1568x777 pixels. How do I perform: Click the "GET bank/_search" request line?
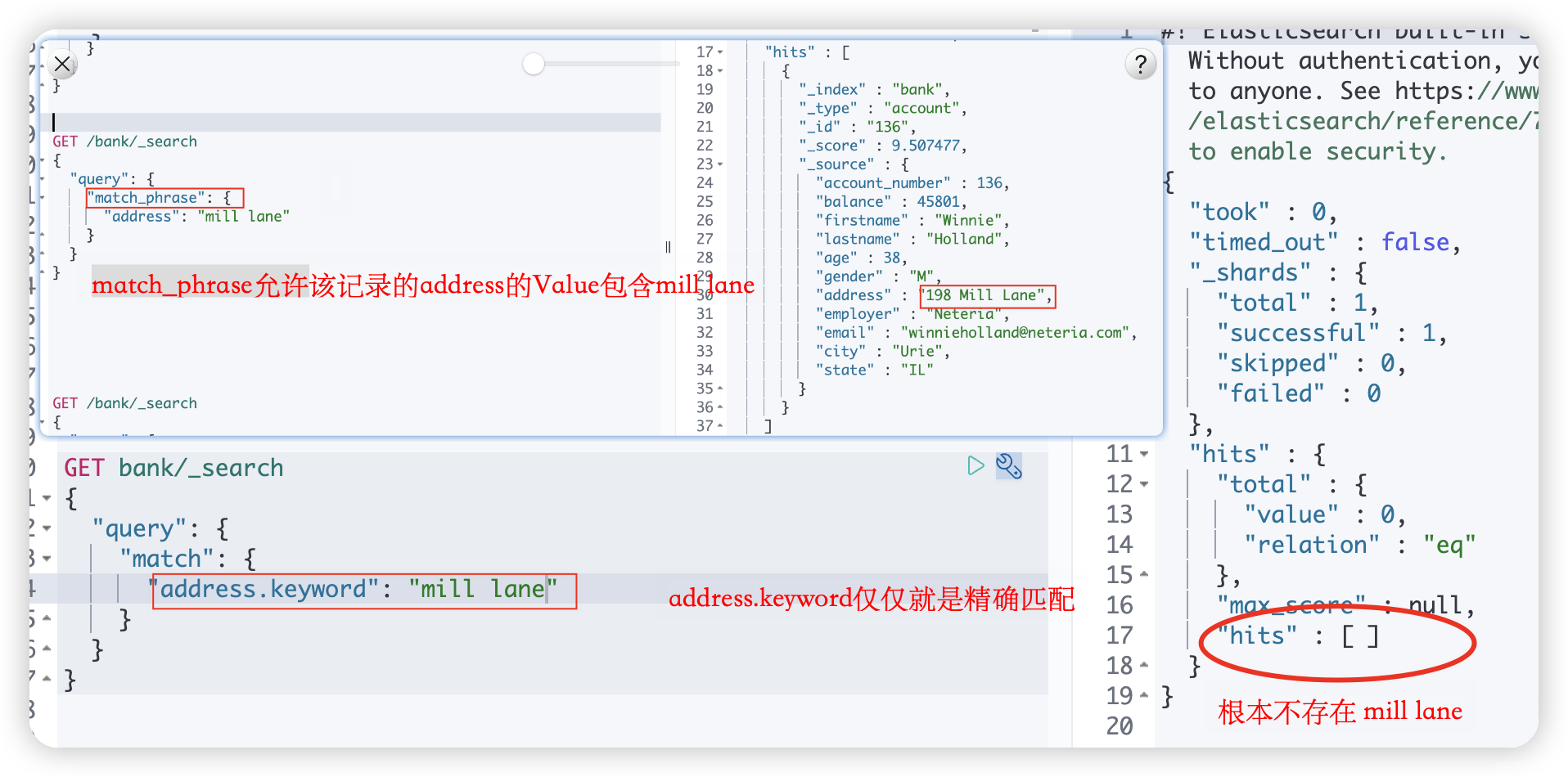[173, 468]
